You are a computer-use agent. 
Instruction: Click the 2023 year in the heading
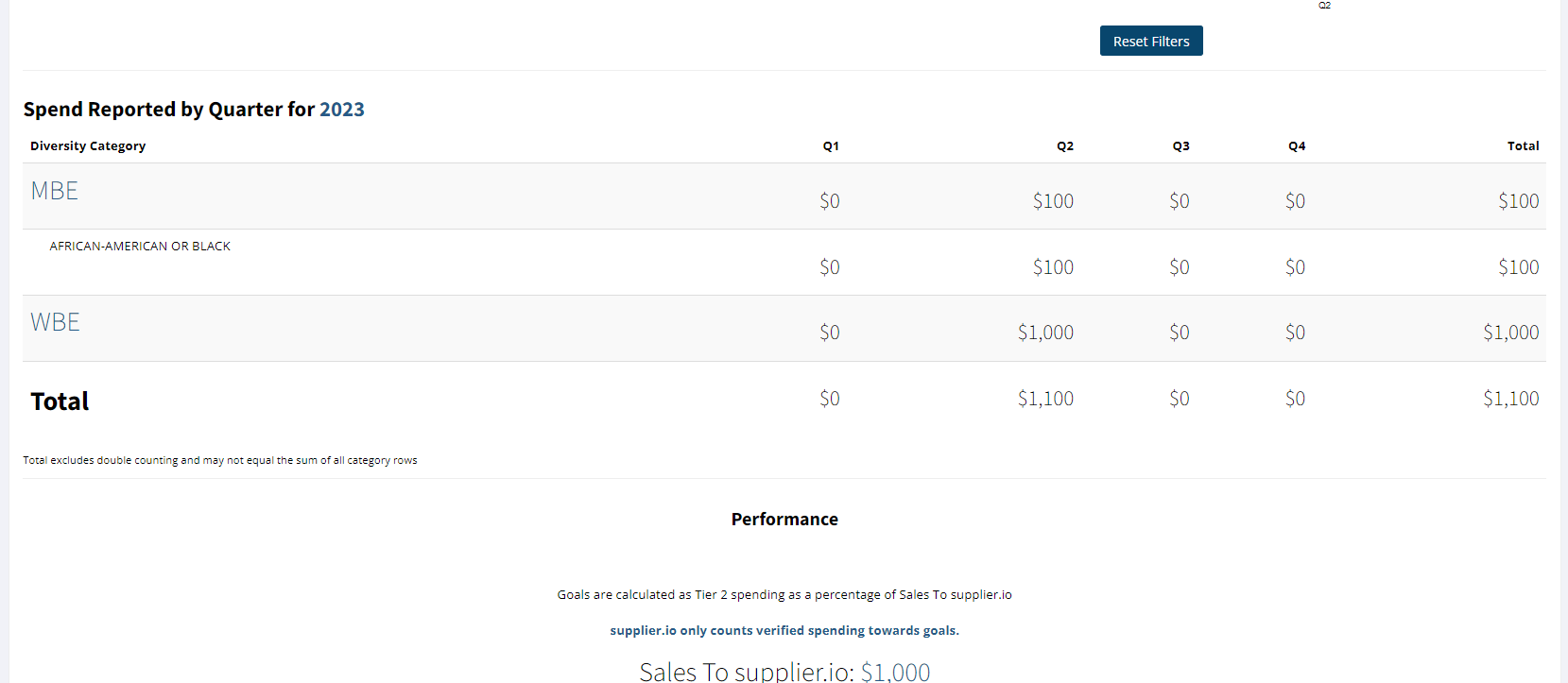[x=342, y=110]
